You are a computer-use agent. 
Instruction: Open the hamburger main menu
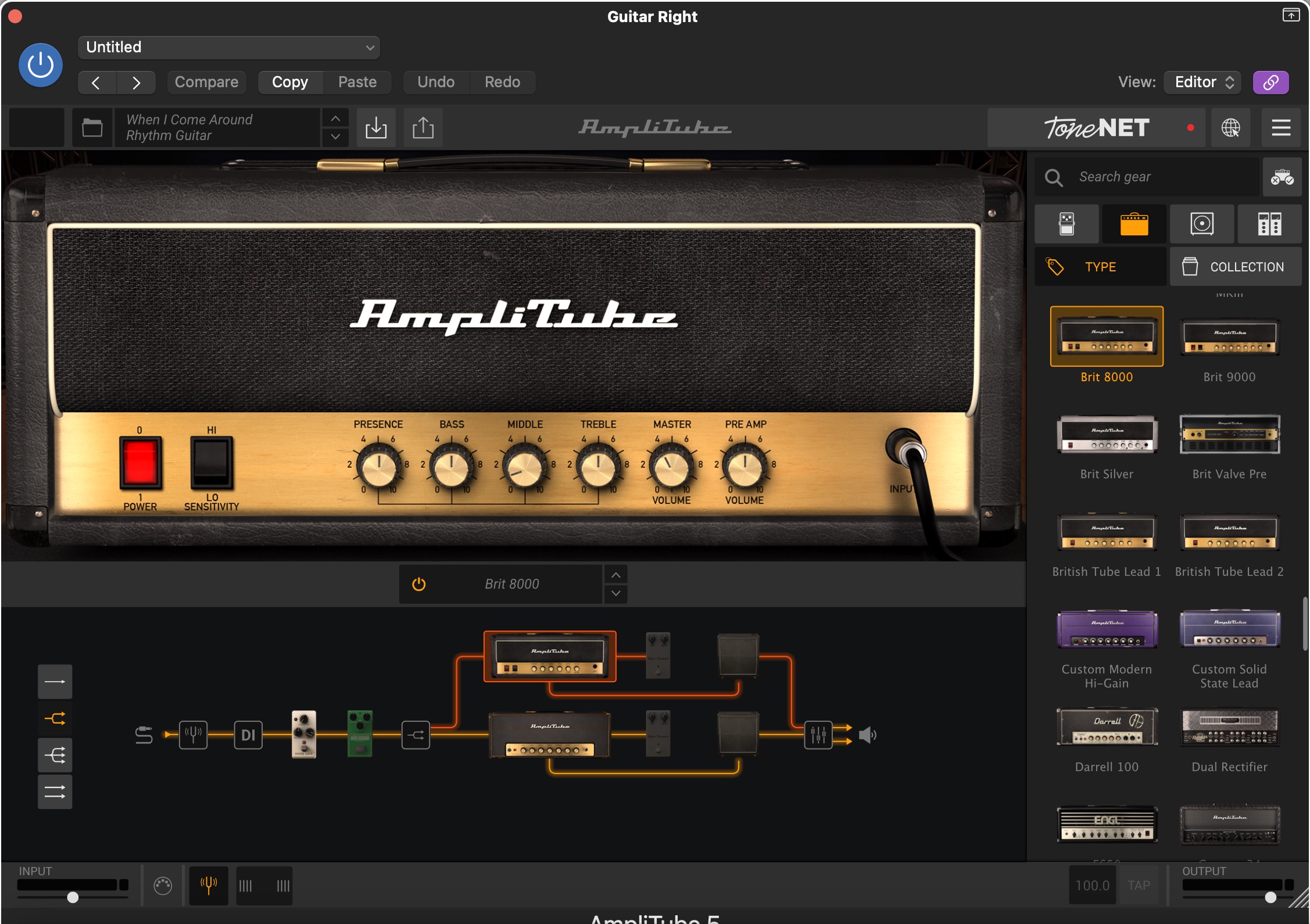point(1281,127)
